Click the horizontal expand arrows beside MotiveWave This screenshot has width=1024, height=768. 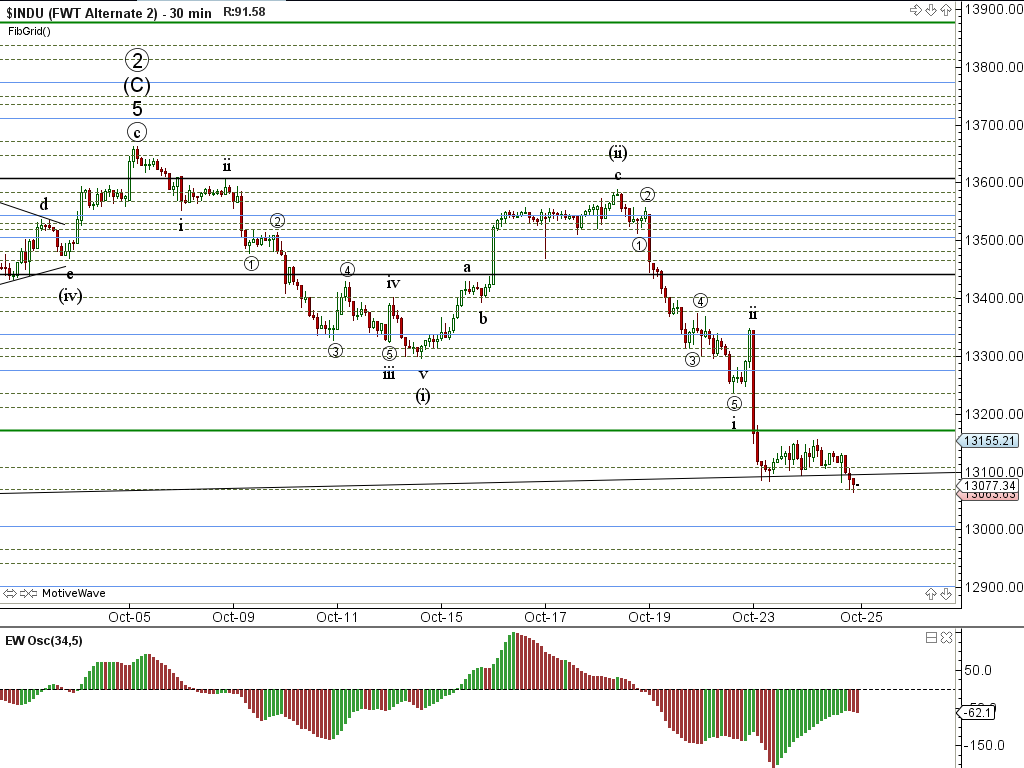[x=12, y=593]
